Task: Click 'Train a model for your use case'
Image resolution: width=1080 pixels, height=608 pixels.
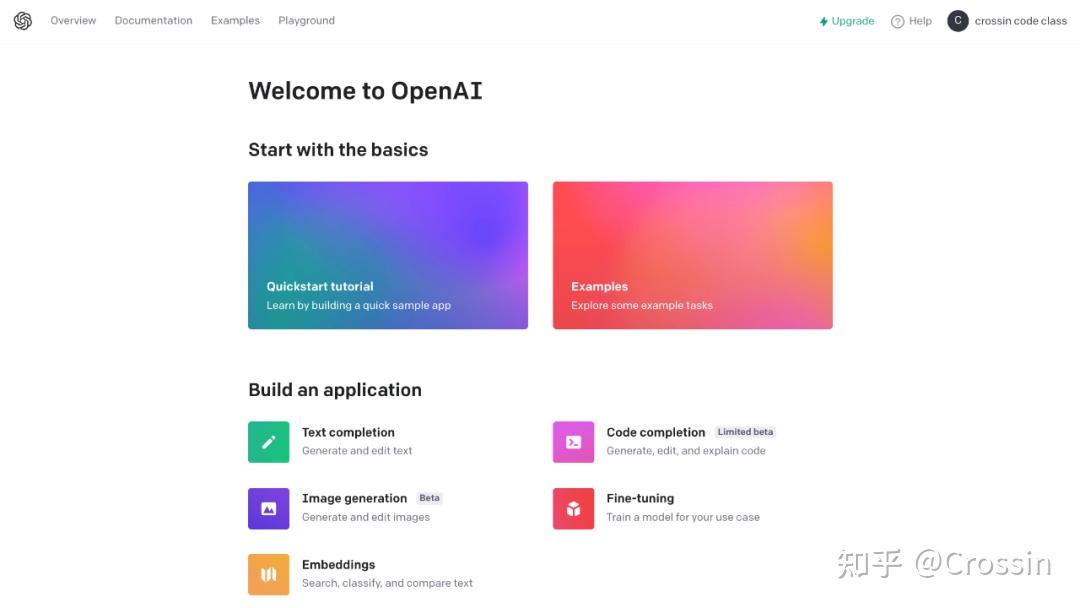Action: (x=683, y=517)
